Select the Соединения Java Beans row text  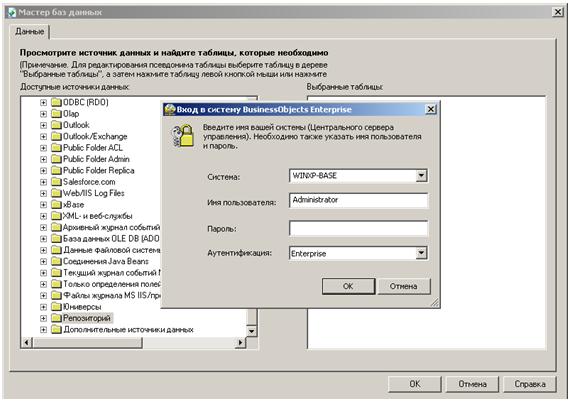(106, 261)
